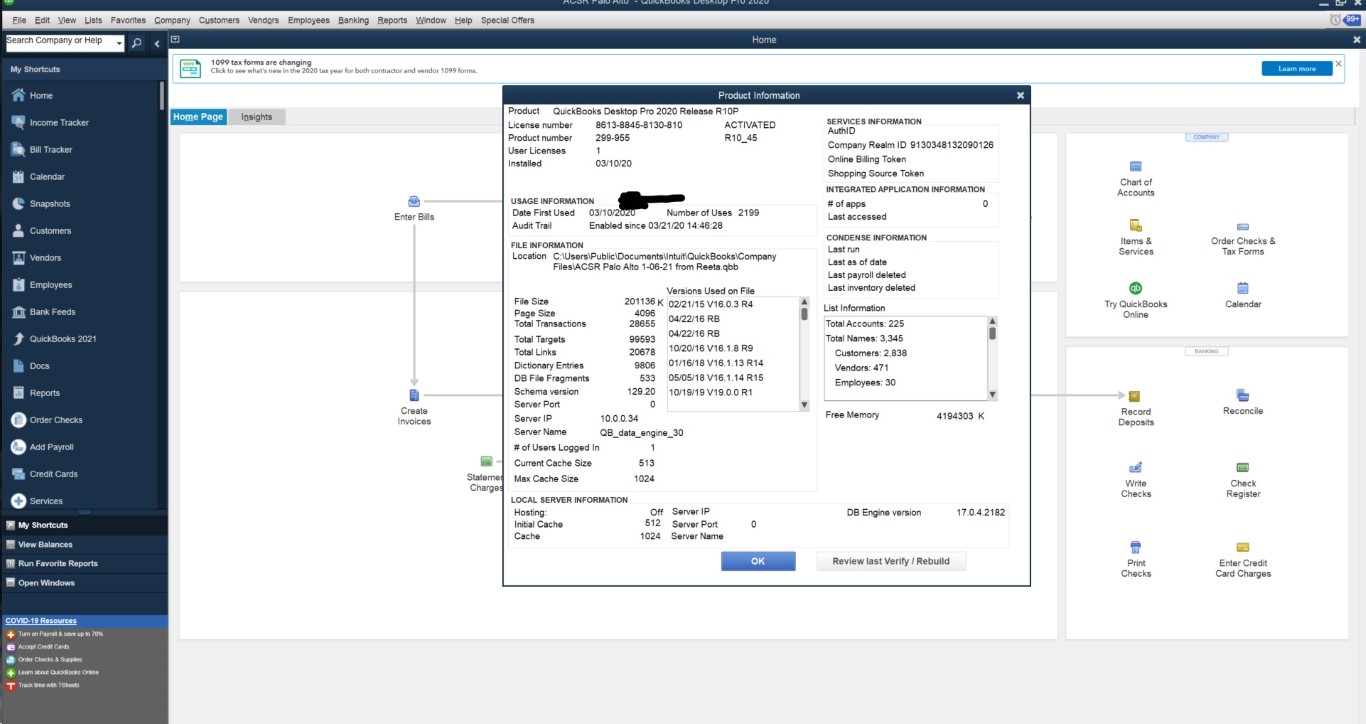
Task: Click down arrow of List Information scrollbar
Action: 992,395
